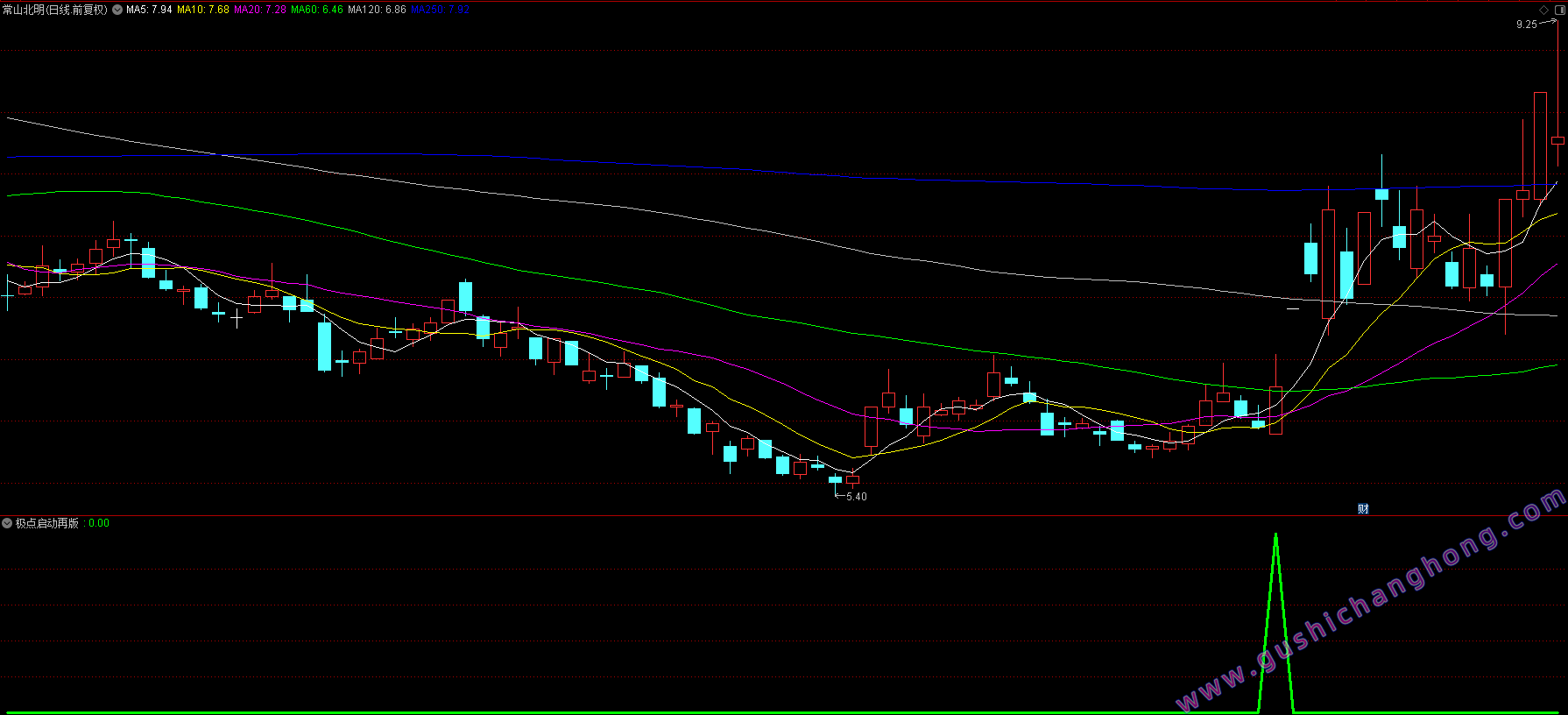Click the 极点启动再版 indicator name

pyautogui.click(x=47, y=523)
